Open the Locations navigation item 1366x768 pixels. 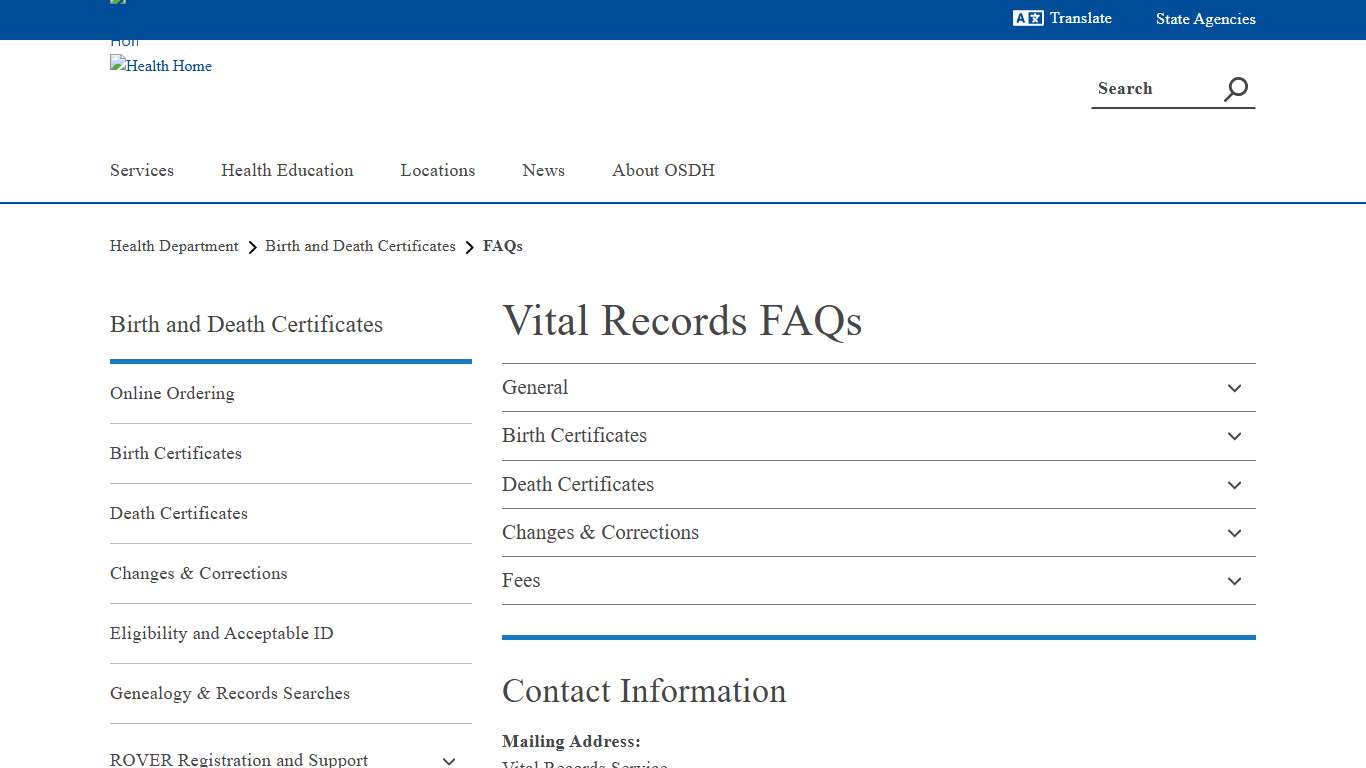pyautogui.click(x=437, y=171)
